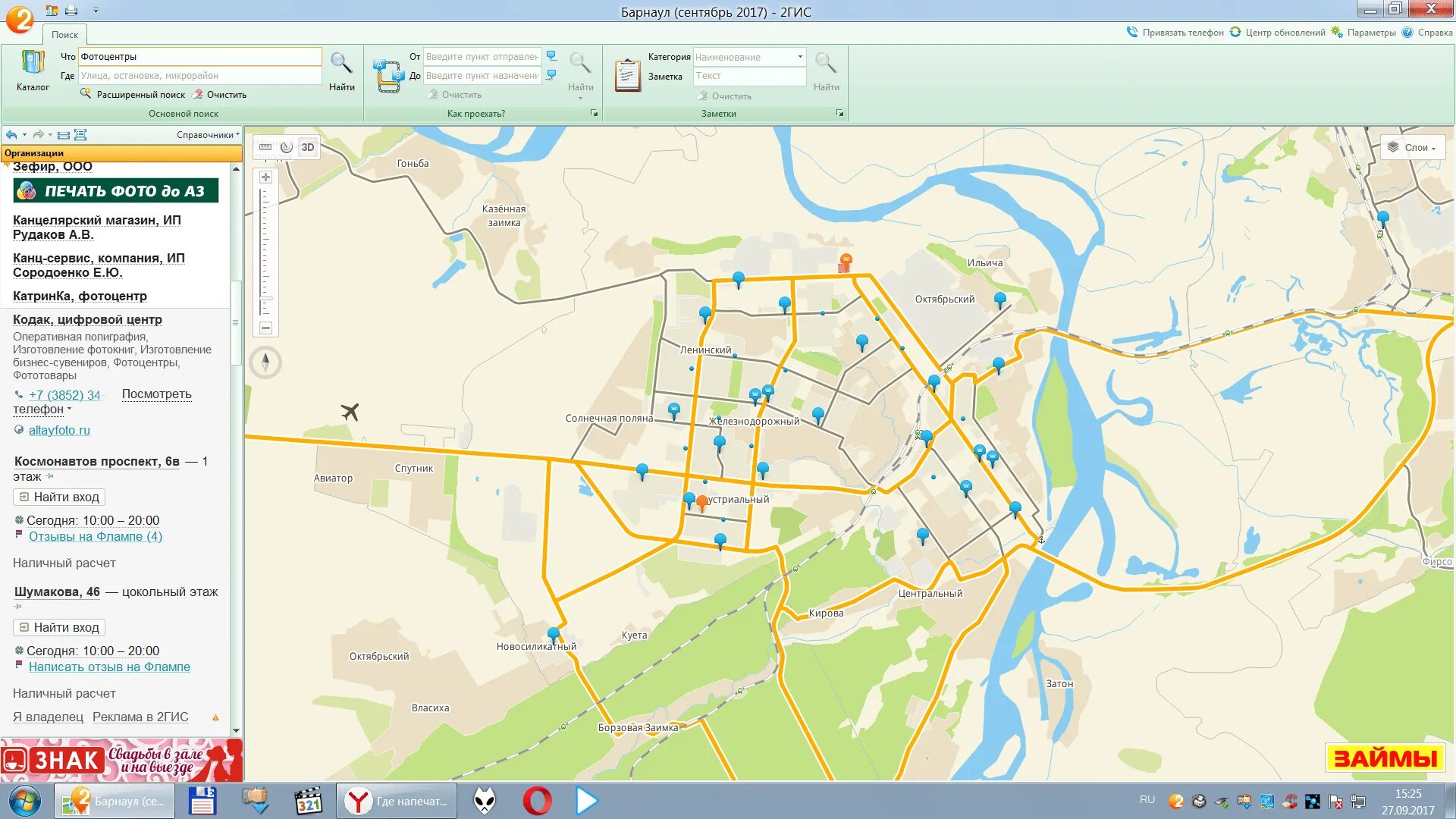The height and width of the screenshot is (819, 1456).
Task: Open the Категория Наименование combo box
Action: (749, 57)
